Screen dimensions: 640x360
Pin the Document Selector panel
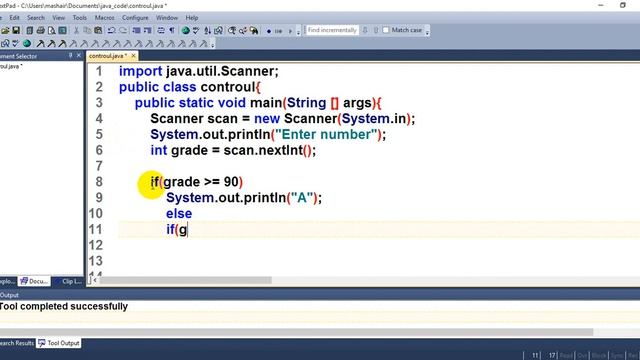click(70, 56)
